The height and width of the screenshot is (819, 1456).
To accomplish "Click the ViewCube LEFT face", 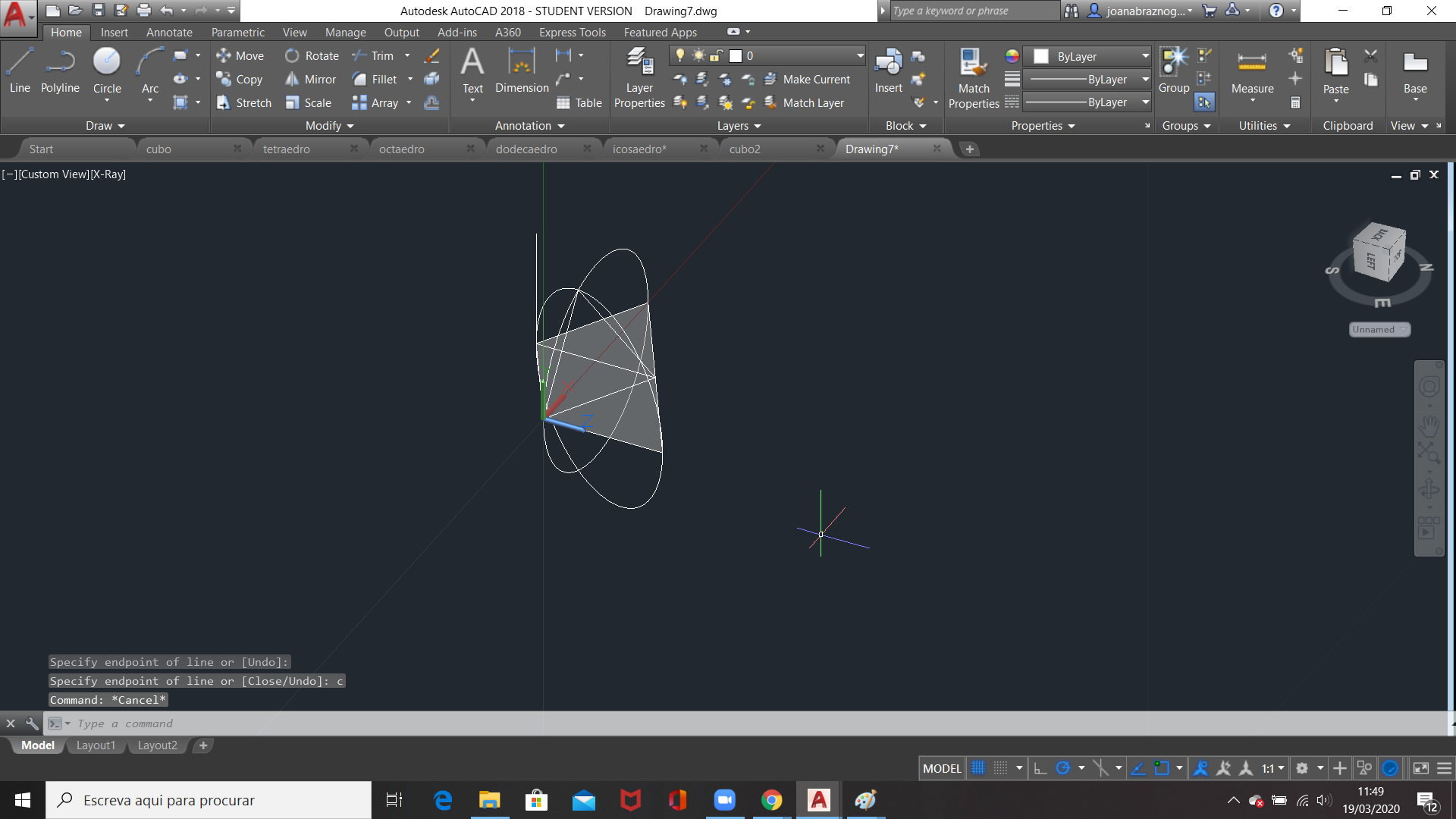I will 1371,261.
